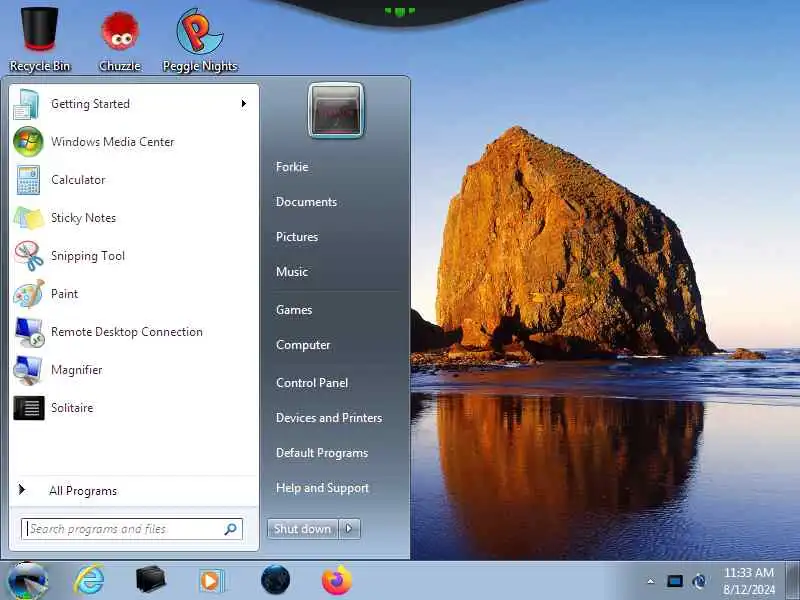The width and height of the screenshot is (800, 600).
Task: Click the user account picture
Action: click(336, 110)
